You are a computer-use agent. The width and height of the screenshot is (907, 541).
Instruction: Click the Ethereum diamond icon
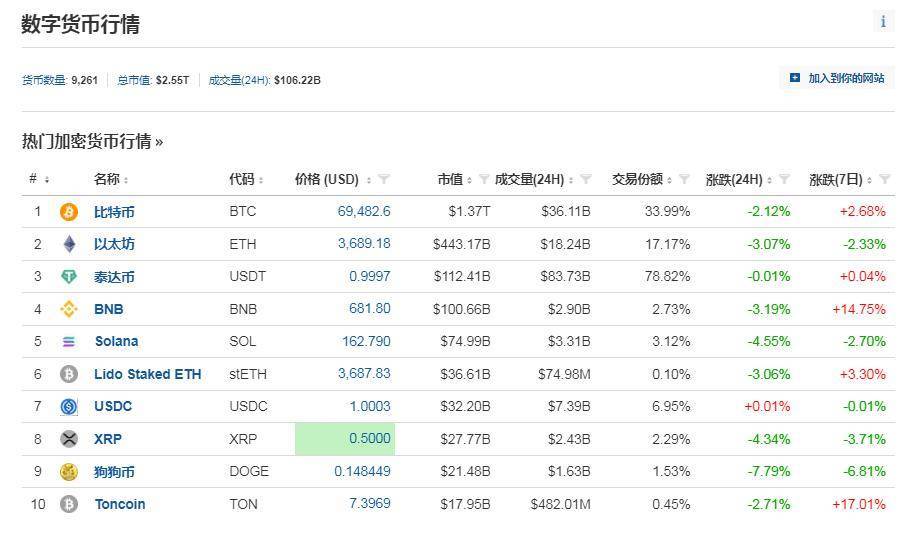point(69,244)
